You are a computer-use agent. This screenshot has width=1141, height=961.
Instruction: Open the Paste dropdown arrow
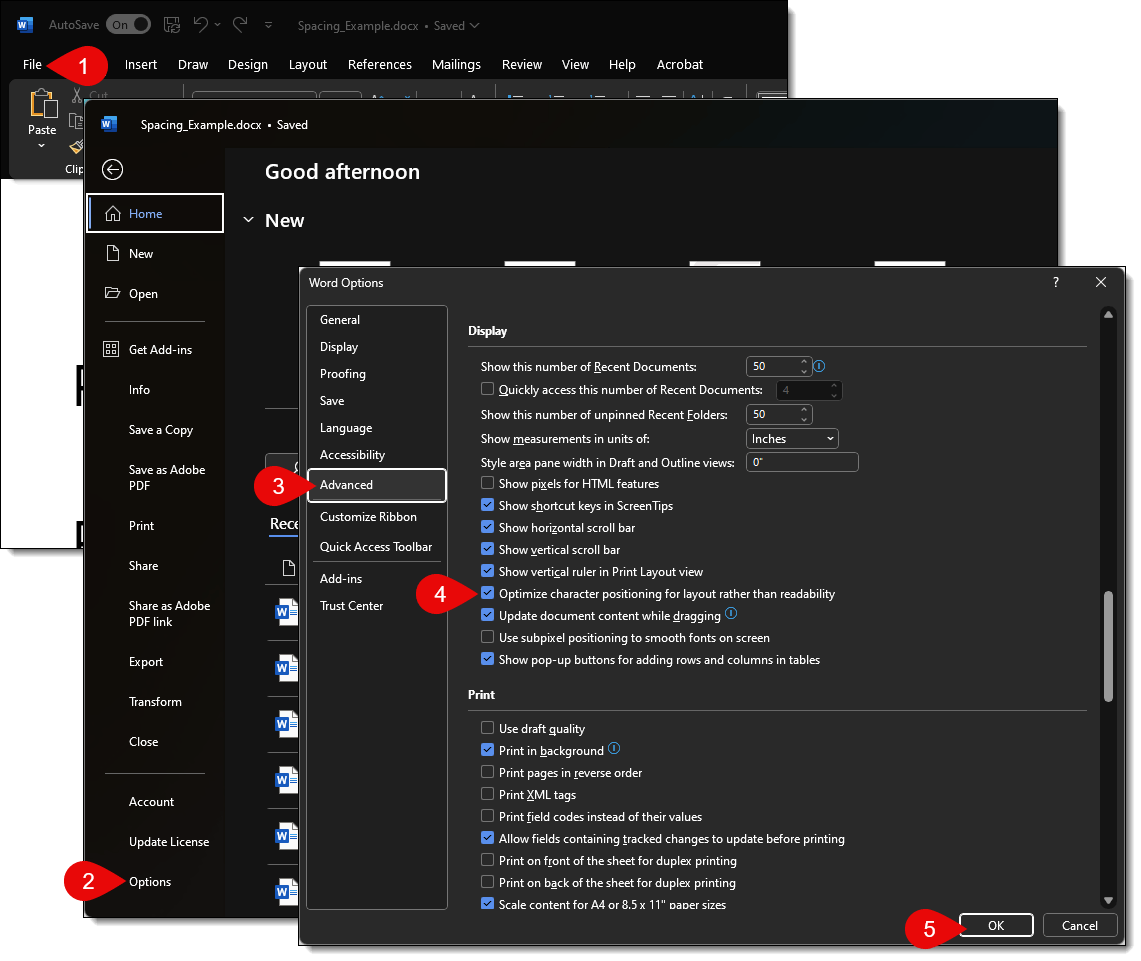click(x=41, y=146)
